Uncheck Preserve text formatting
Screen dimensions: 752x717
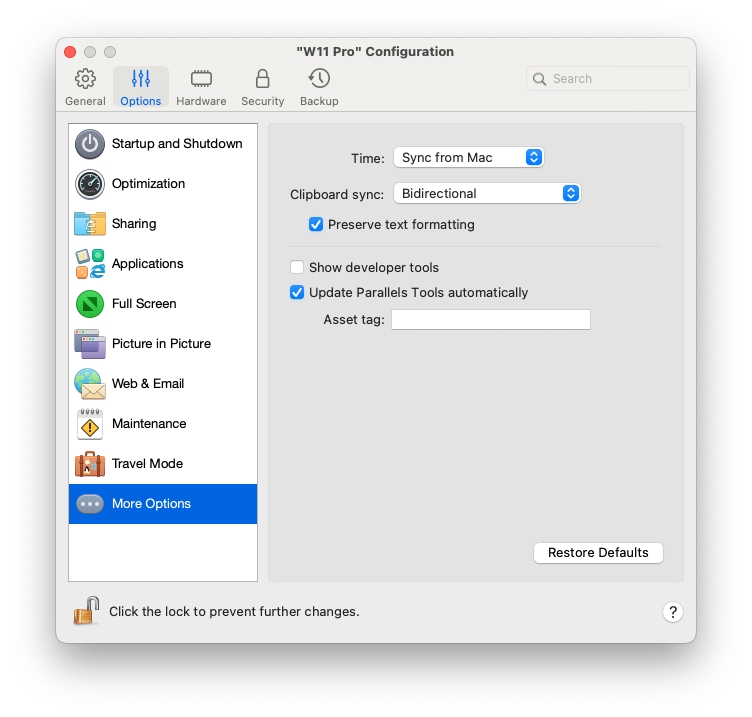click(x=316, y=225)
